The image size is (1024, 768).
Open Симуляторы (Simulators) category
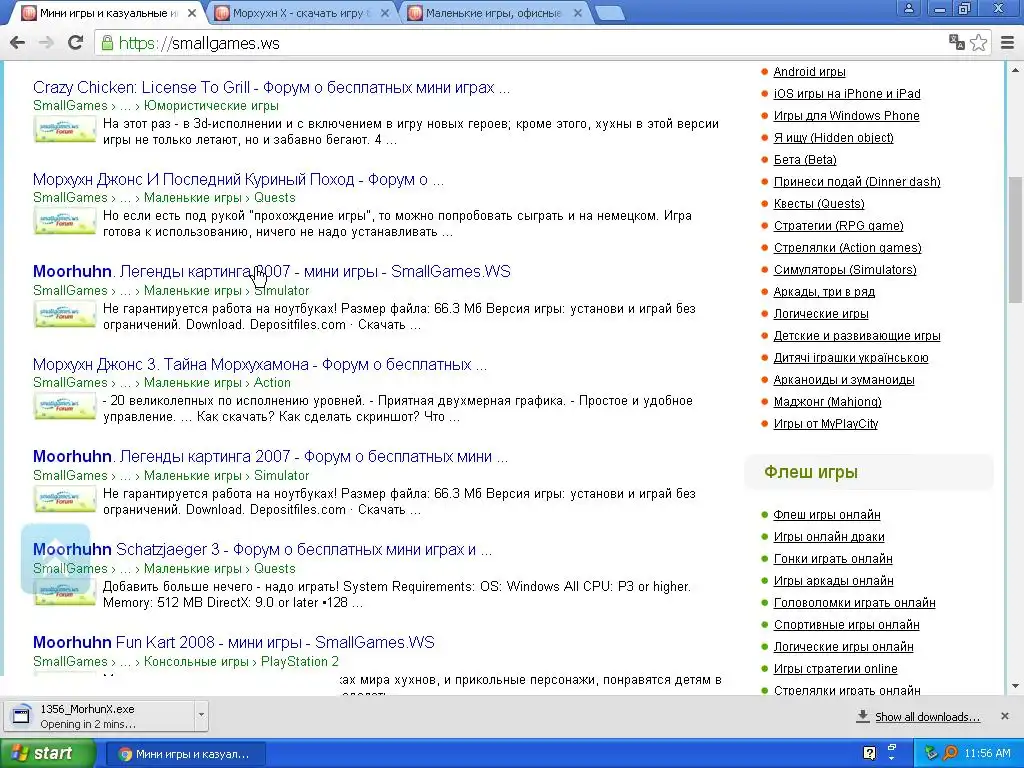coord(844,270)
